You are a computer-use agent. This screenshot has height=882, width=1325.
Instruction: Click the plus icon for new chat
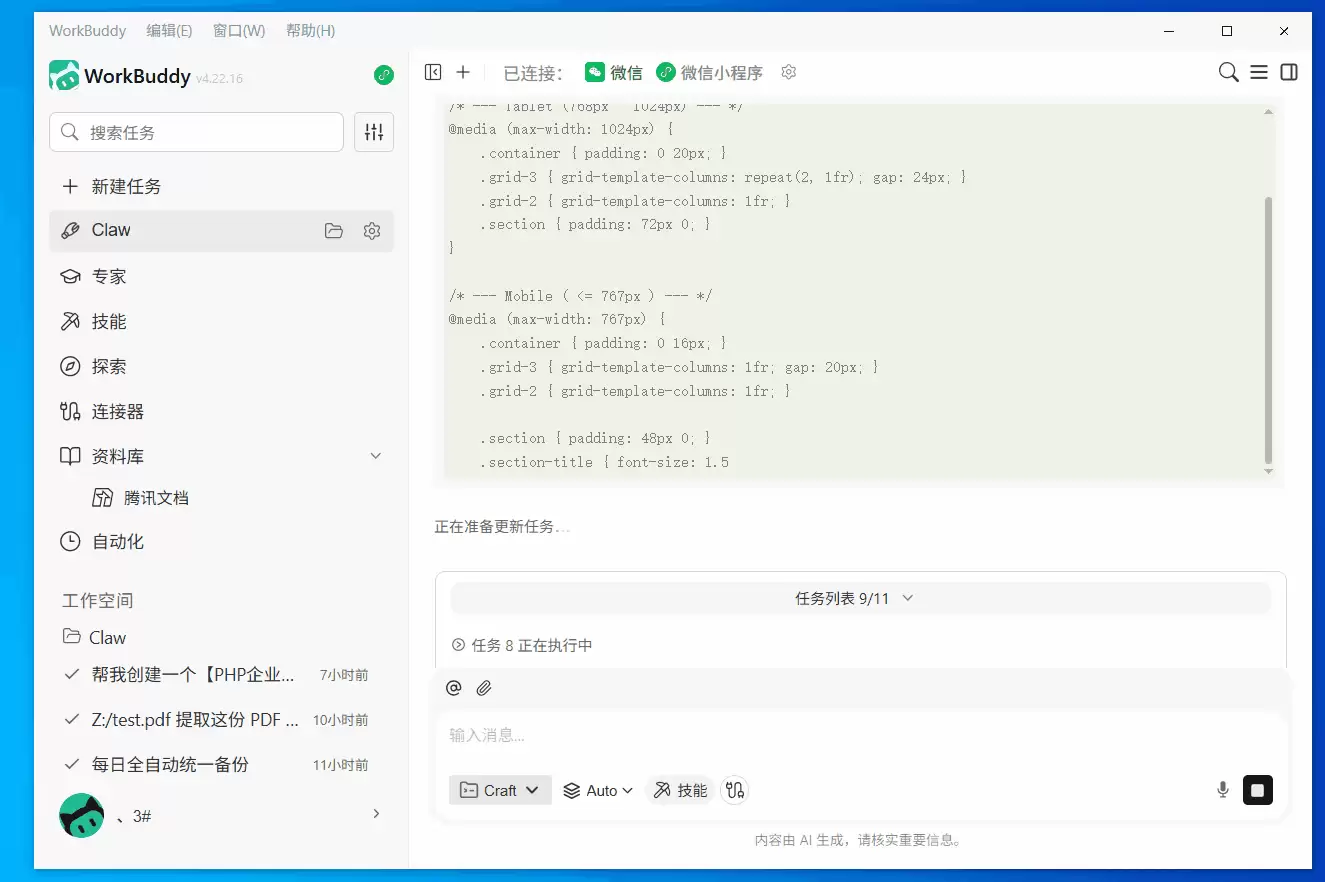[463, 72]
